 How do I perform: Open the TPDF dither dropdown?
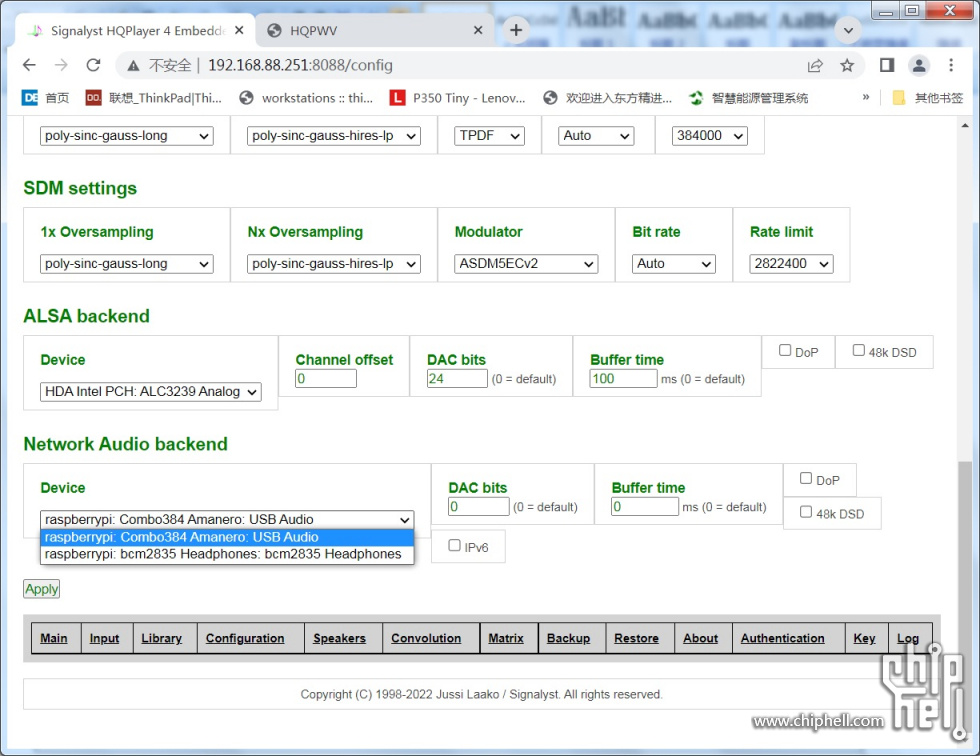tap(490, 136)
